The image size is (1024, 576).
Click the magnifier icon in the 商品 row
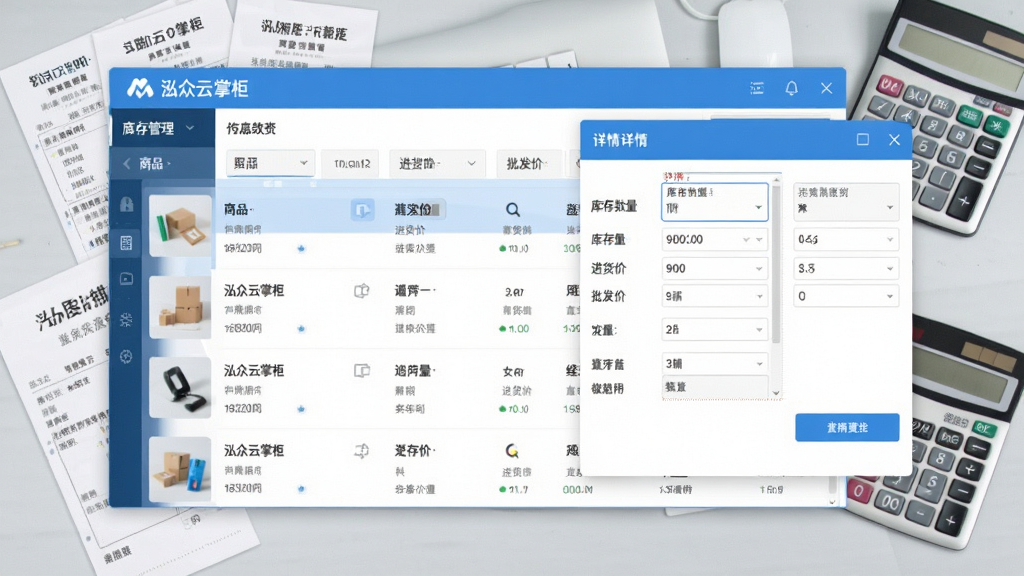coord(513,210)
